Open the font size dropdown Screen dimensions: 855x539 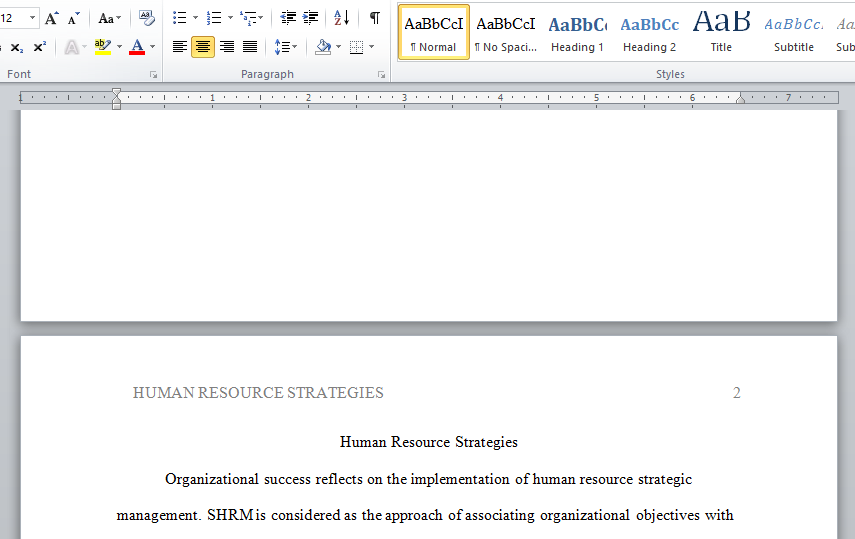click(33, 18)
